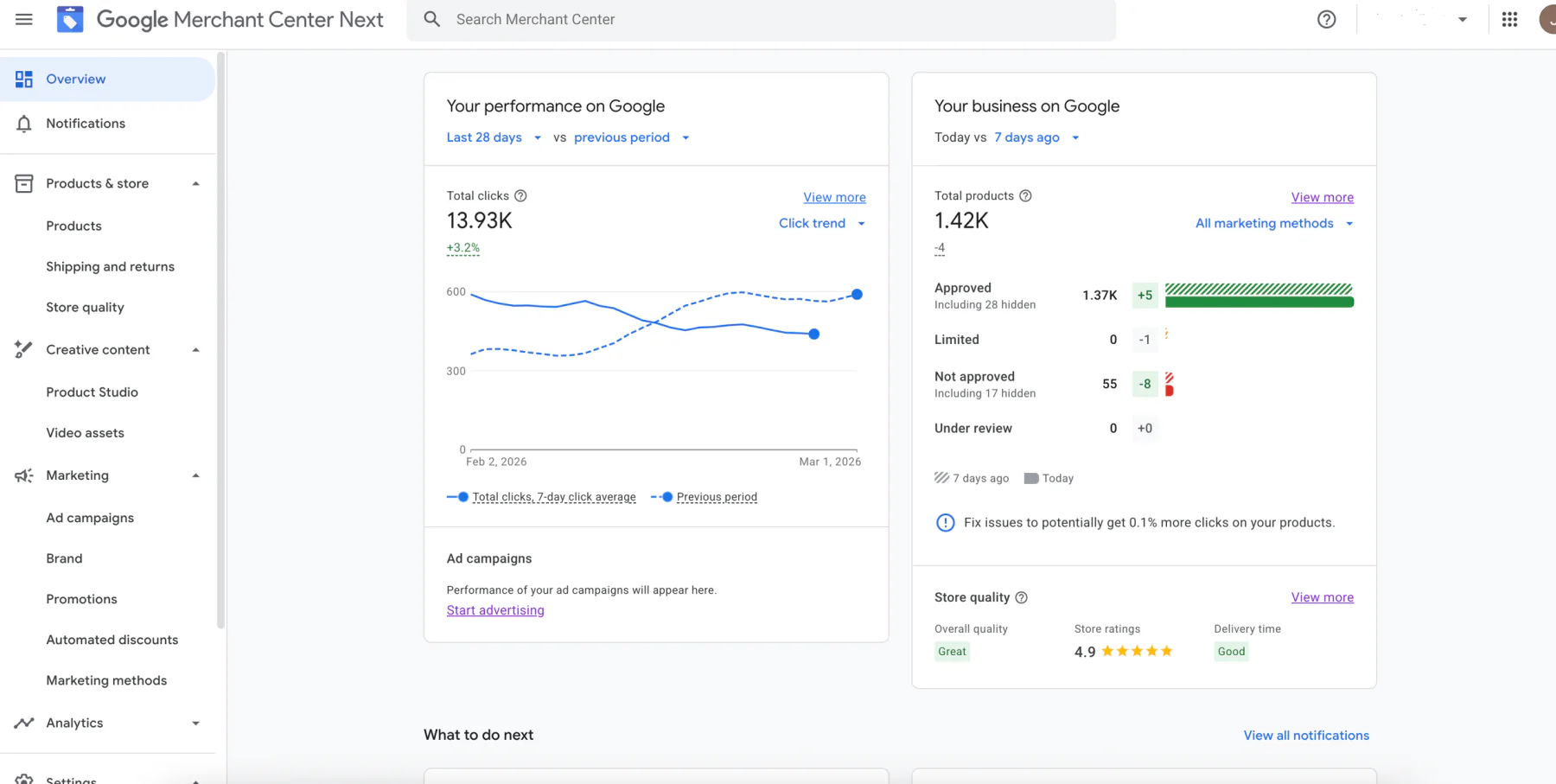Screen dimensions: 1556x784
Task: Open the All marketing methods dropdown
Action: coord(1274,223)
